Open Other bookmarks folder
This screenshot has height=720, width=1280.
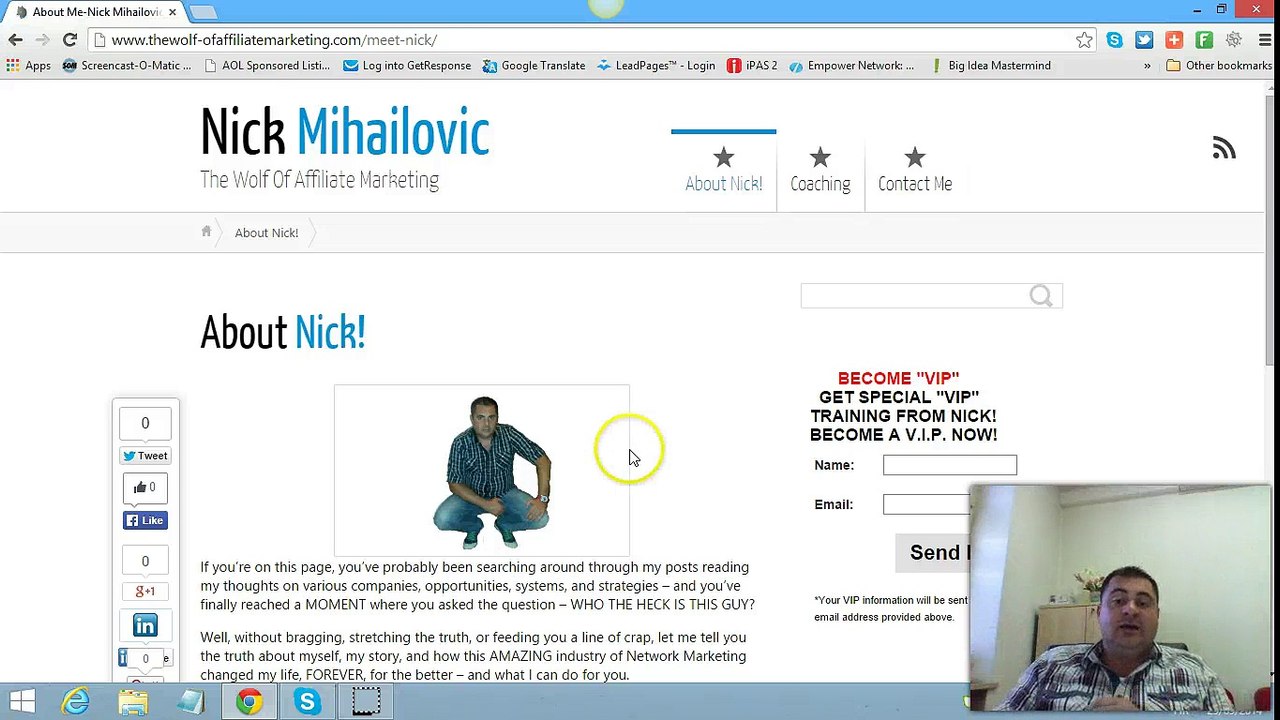1219,66
